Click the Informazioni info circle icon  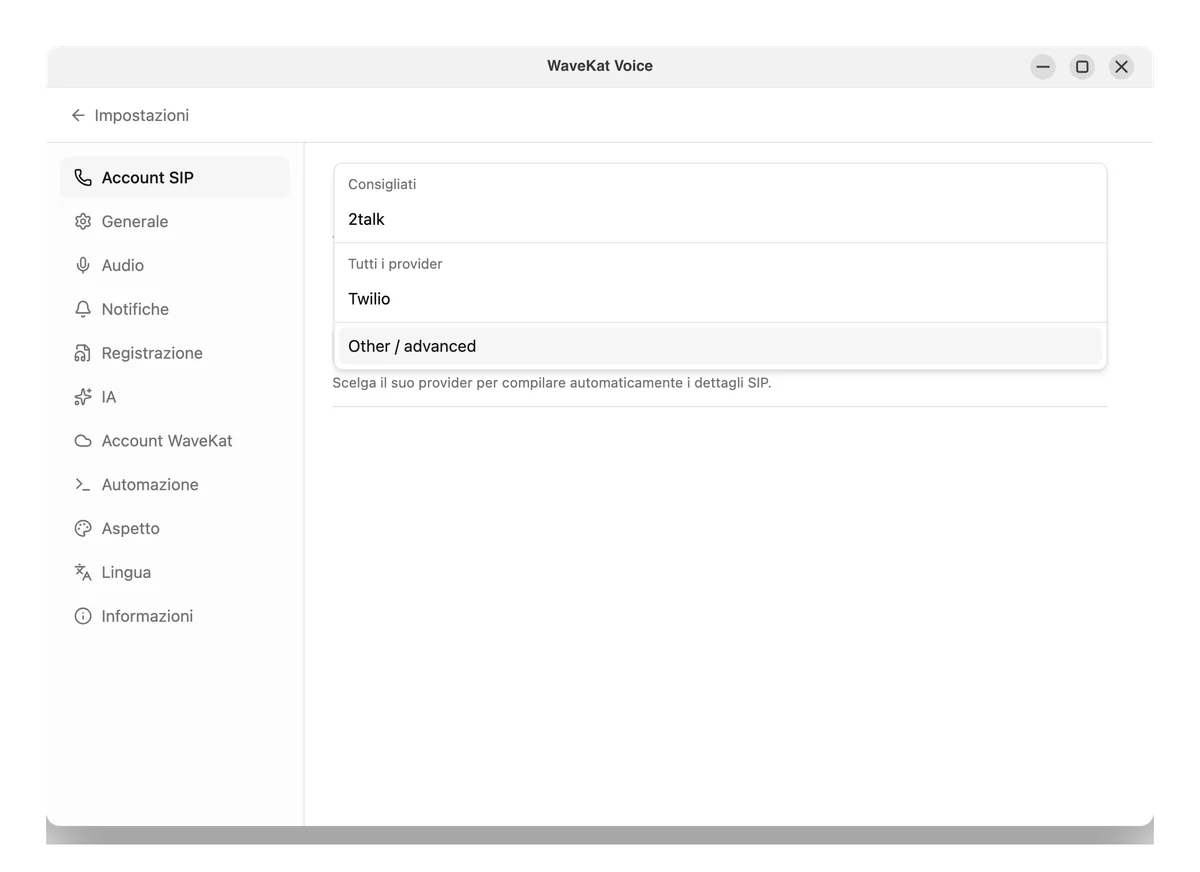click(x=83, y=616)
